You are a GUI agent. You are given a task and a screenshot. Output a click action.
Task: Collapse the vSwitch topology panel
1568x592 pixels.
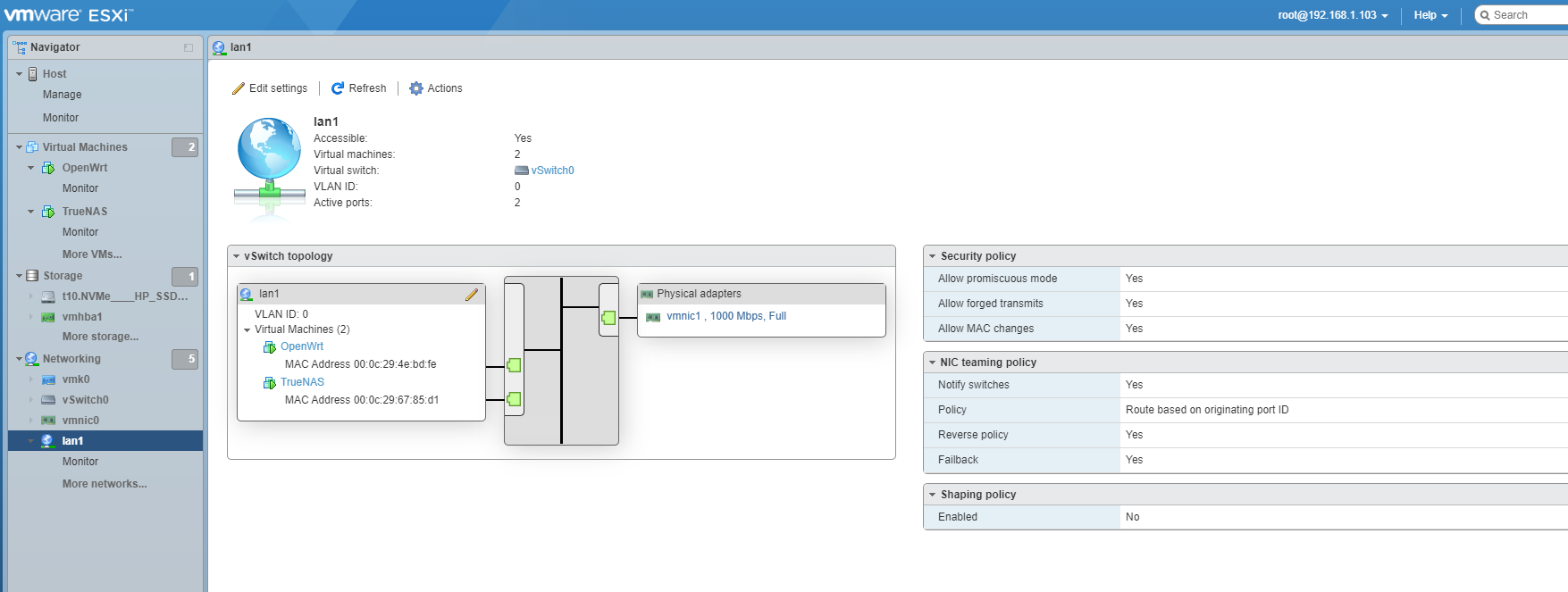[x=237, y=256]
